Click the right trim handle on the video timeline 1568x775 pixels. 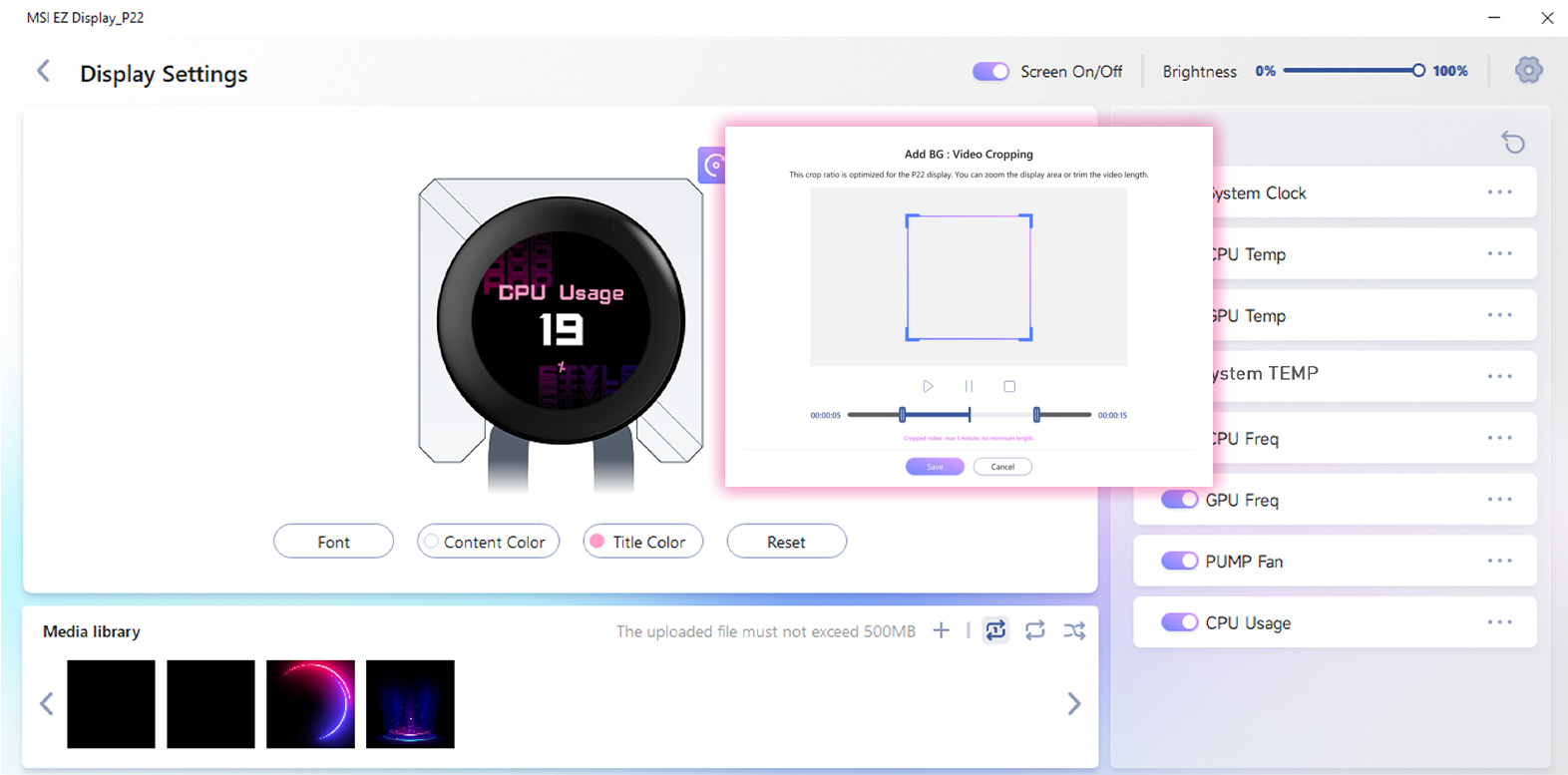[1036, 414]
